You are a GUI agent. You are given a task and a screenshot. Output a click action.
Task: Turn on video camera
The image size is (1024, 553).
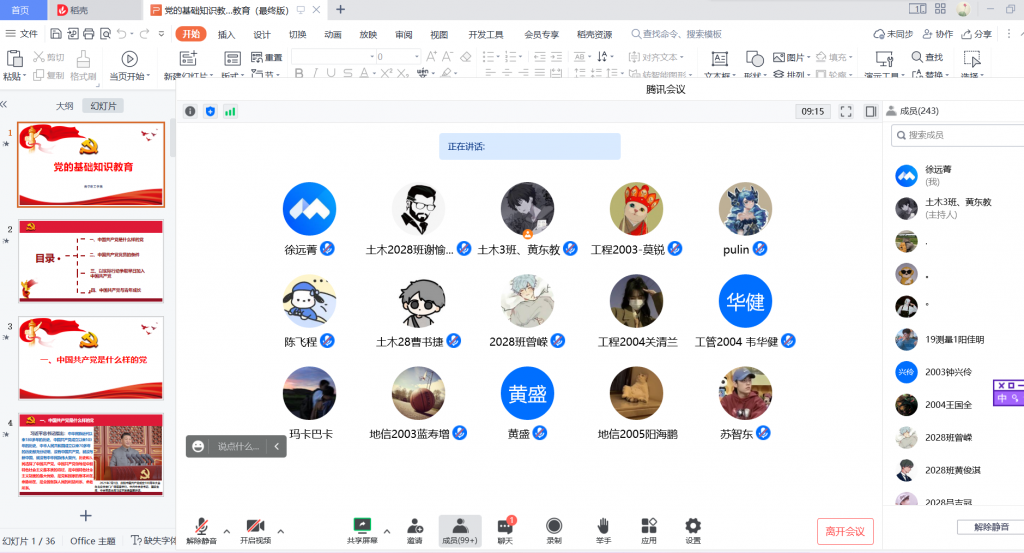255,527
